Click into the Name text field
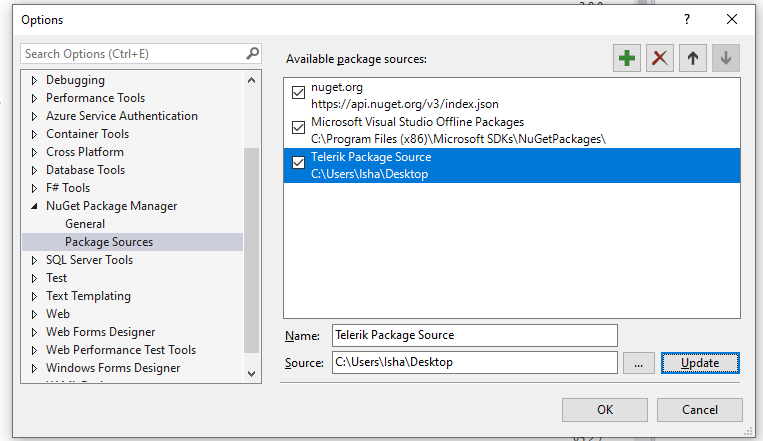The width and height of the screenshot is (763, 441). pos(474,335)
